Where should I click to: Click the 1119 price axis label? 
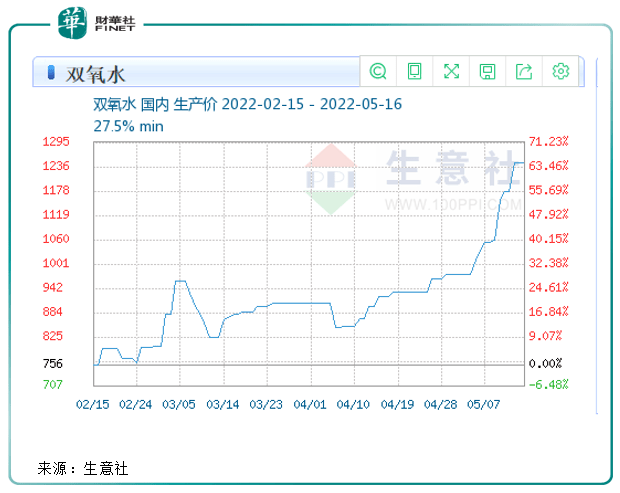tap(56, 215)
